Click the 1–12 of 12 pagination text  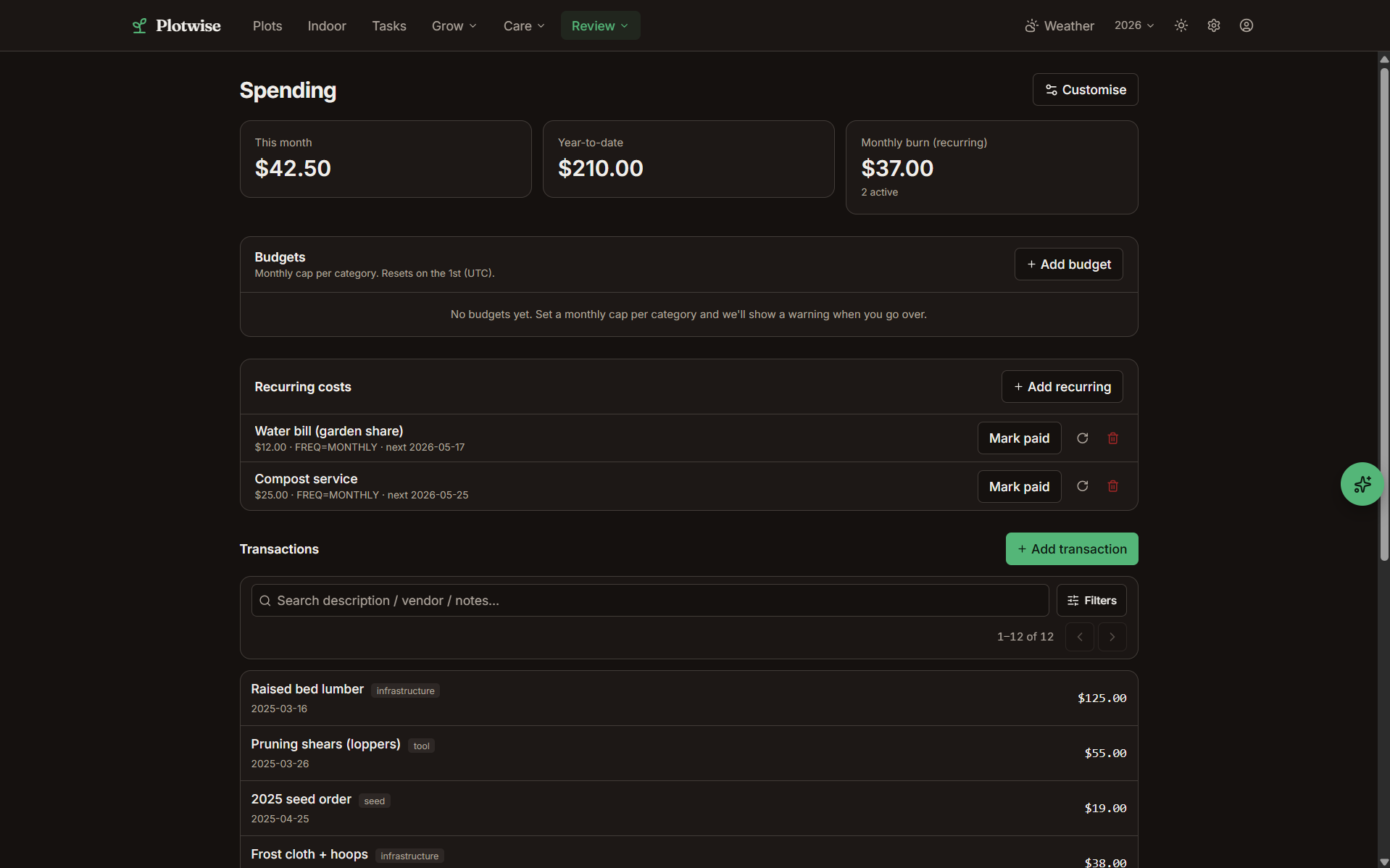(1025, 637)
